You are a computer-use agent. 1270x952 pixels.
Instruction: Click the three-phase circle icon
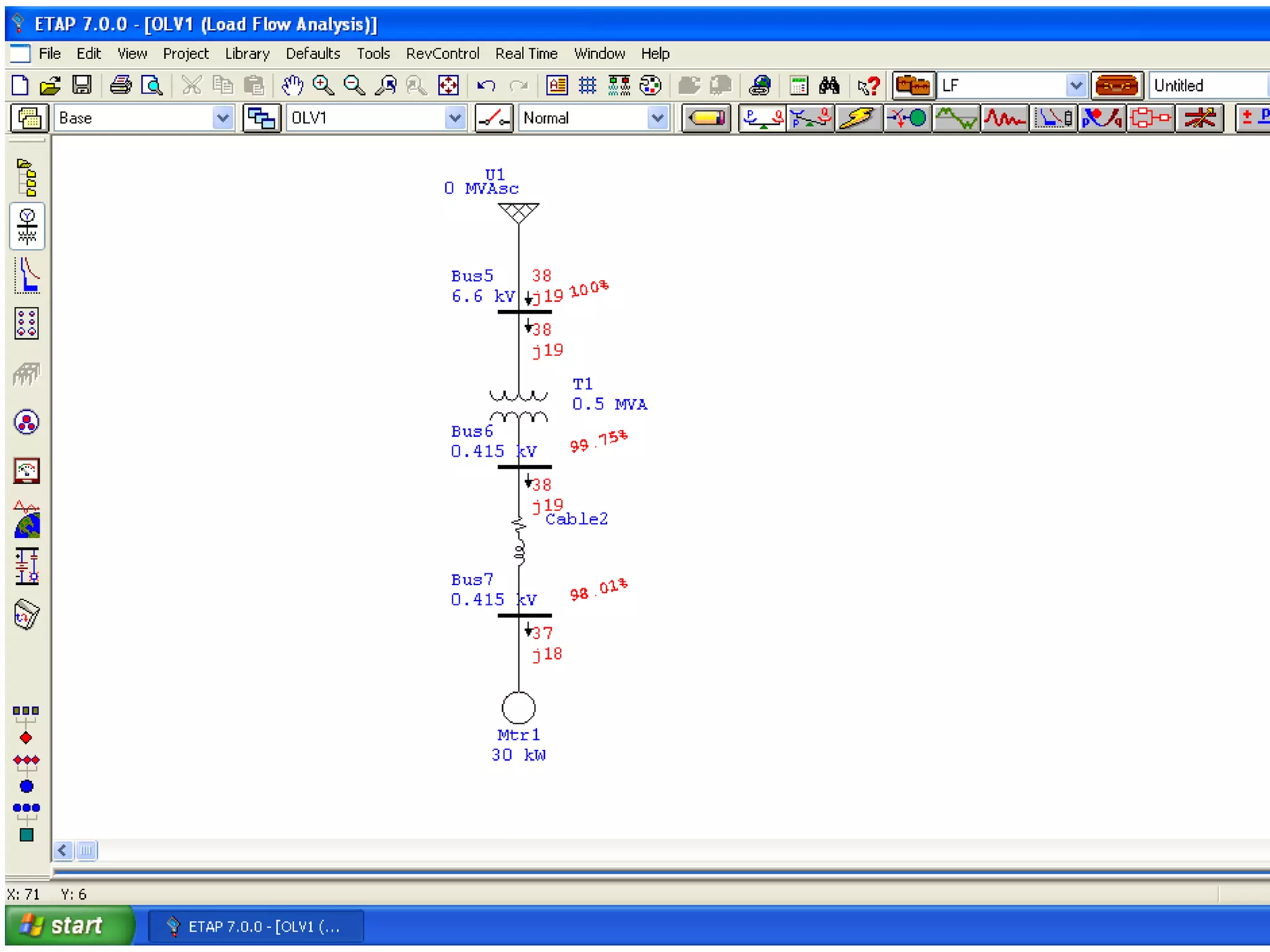pos(27,423)
